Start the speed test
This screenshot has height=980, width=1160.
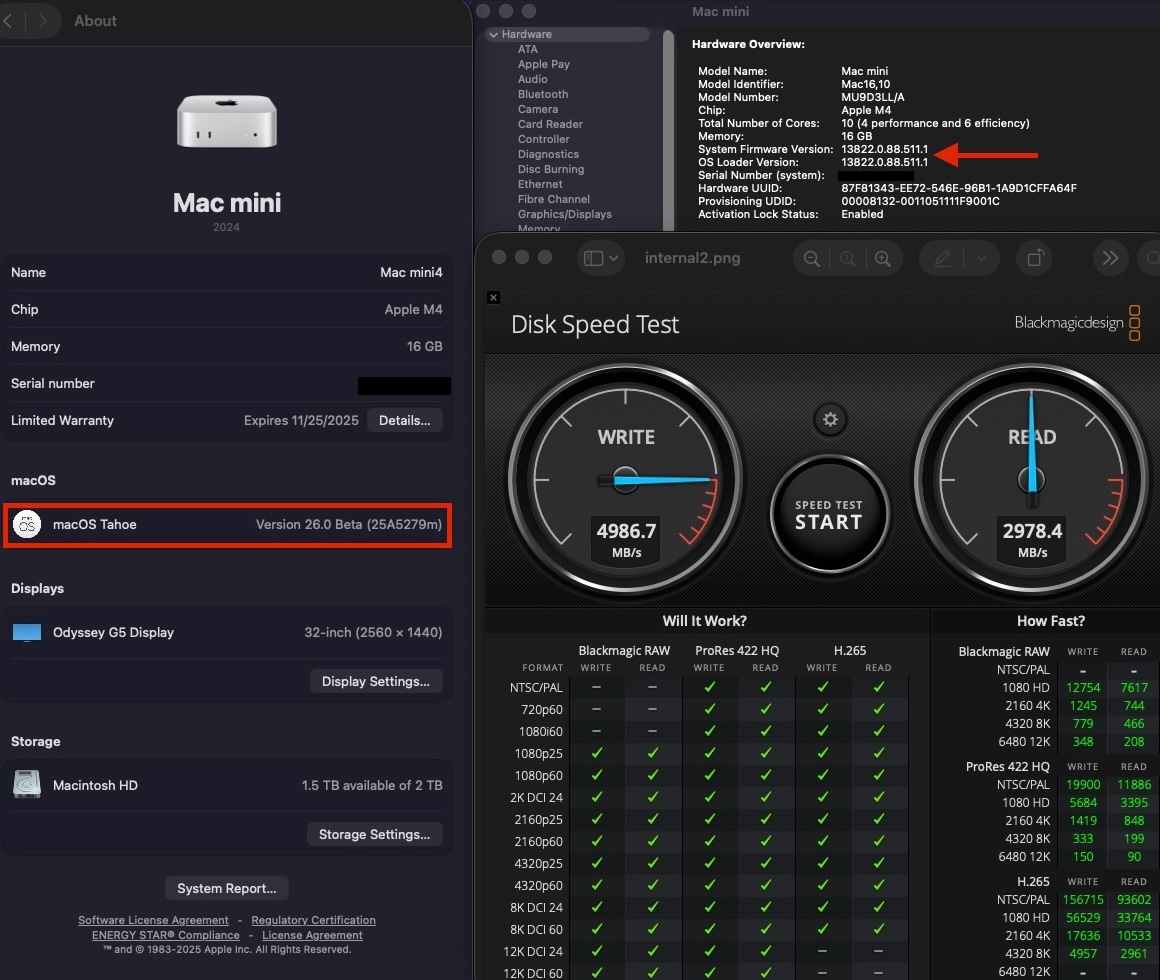click(x=829, y=515)
